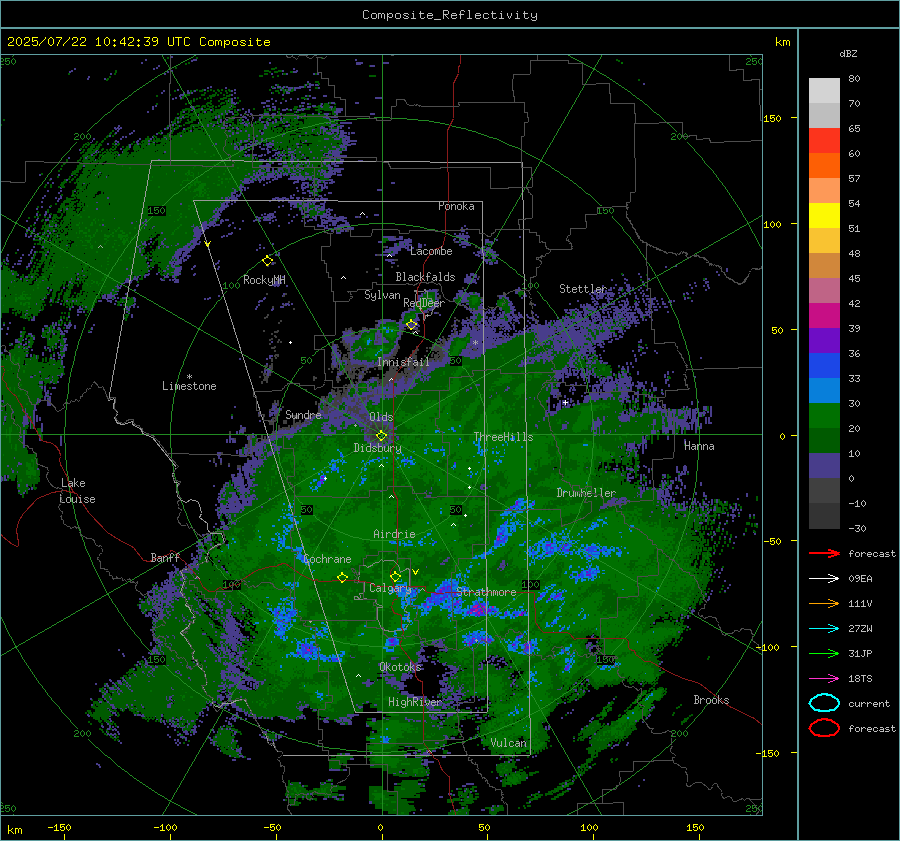Click the Olds map label
The width and height of the screenshot is (900, 841).
[381, 417]
